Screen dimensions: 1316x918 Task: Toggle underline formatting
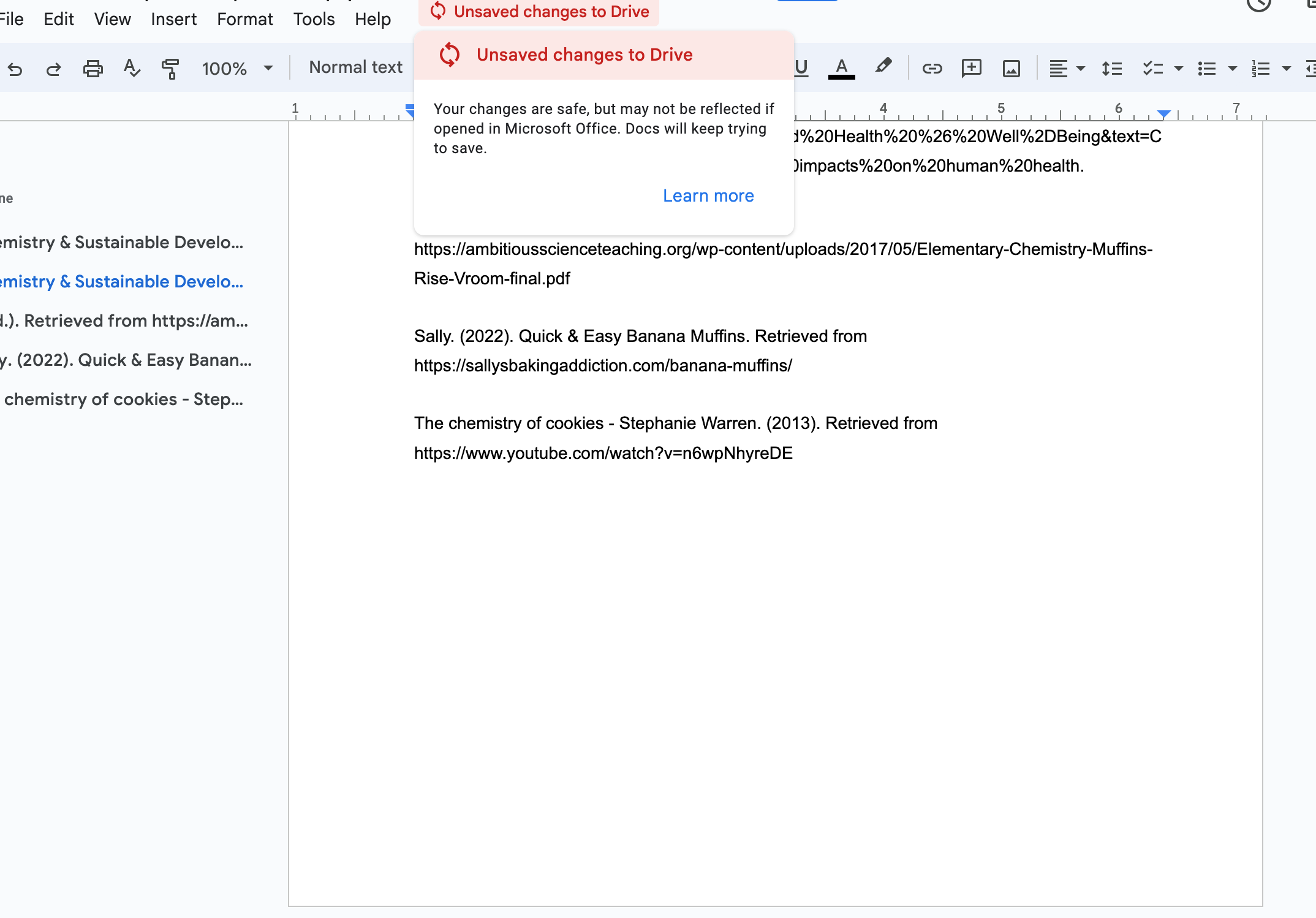pos(801,68)
